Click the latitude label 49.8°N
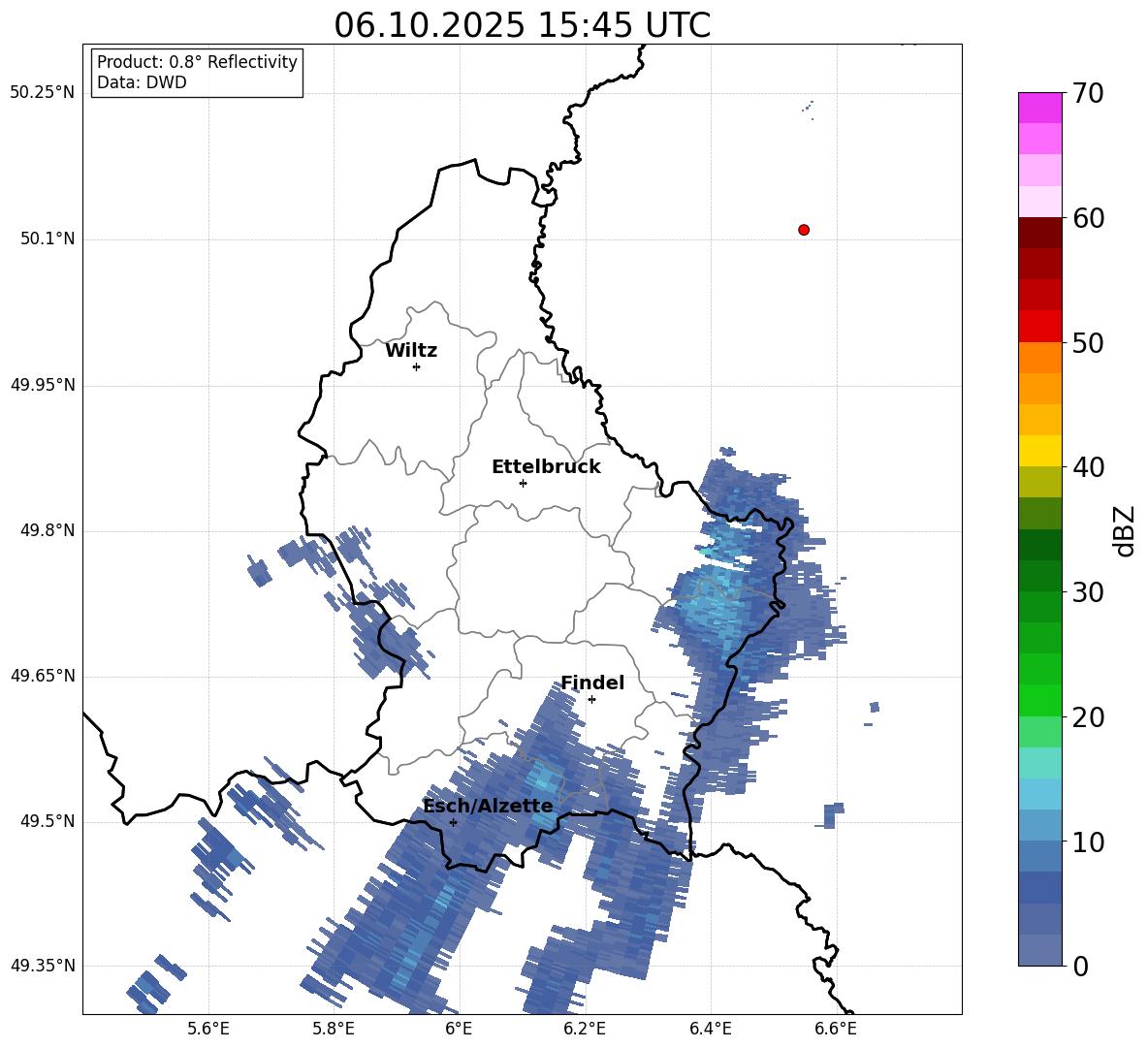Image resolution: width=1148 pixels, height=1048 pixels. (x=48, y=530)
